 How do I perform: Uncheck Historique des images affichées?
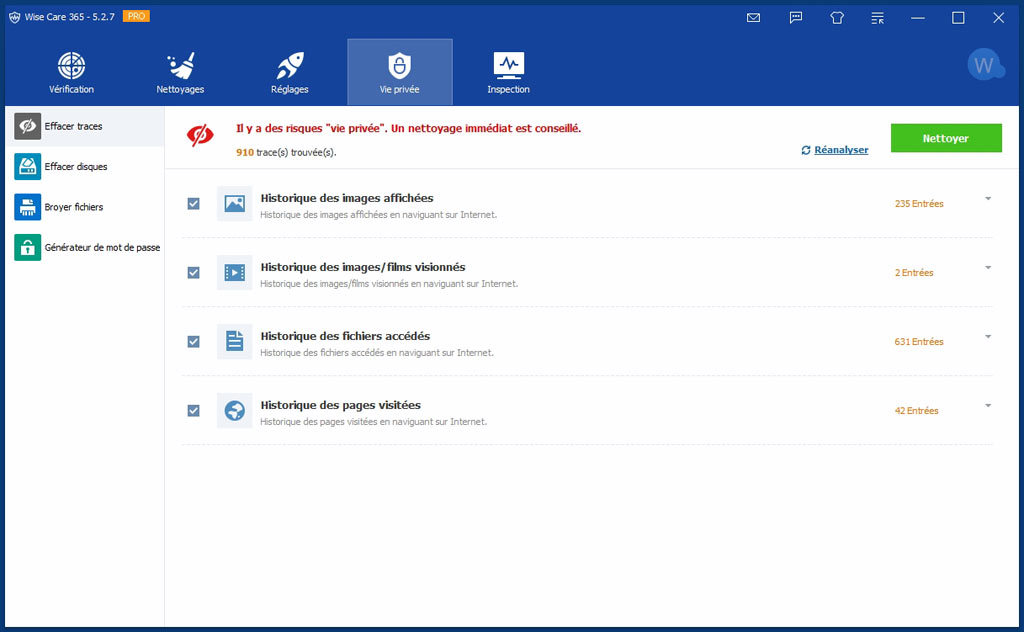193,204
